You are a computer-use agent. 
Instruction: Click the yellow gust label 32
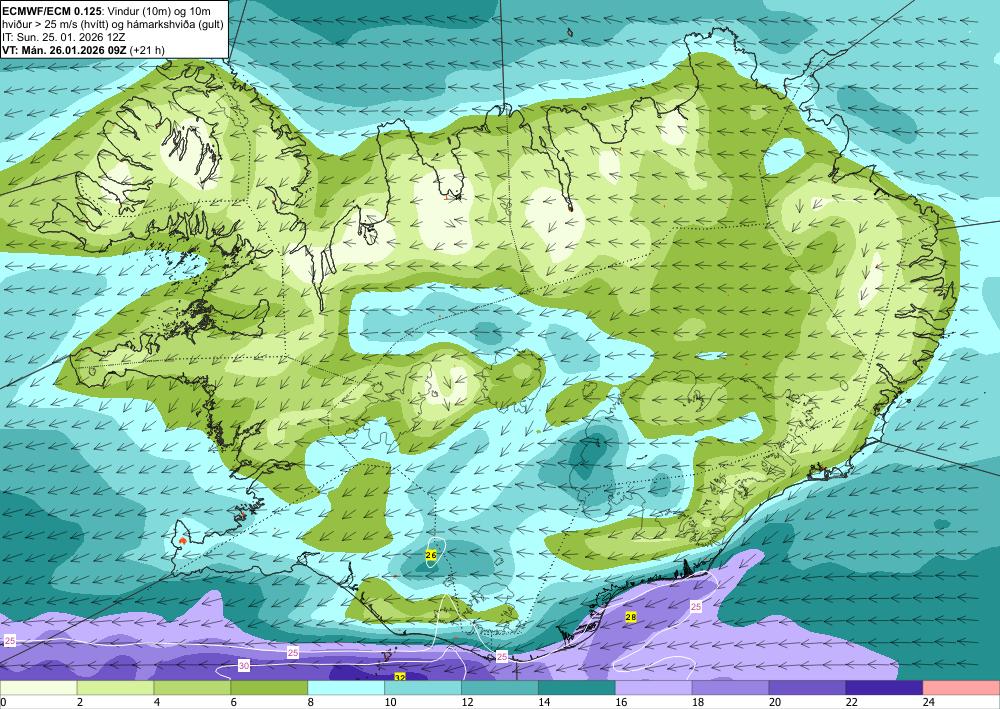coord(400,677)
